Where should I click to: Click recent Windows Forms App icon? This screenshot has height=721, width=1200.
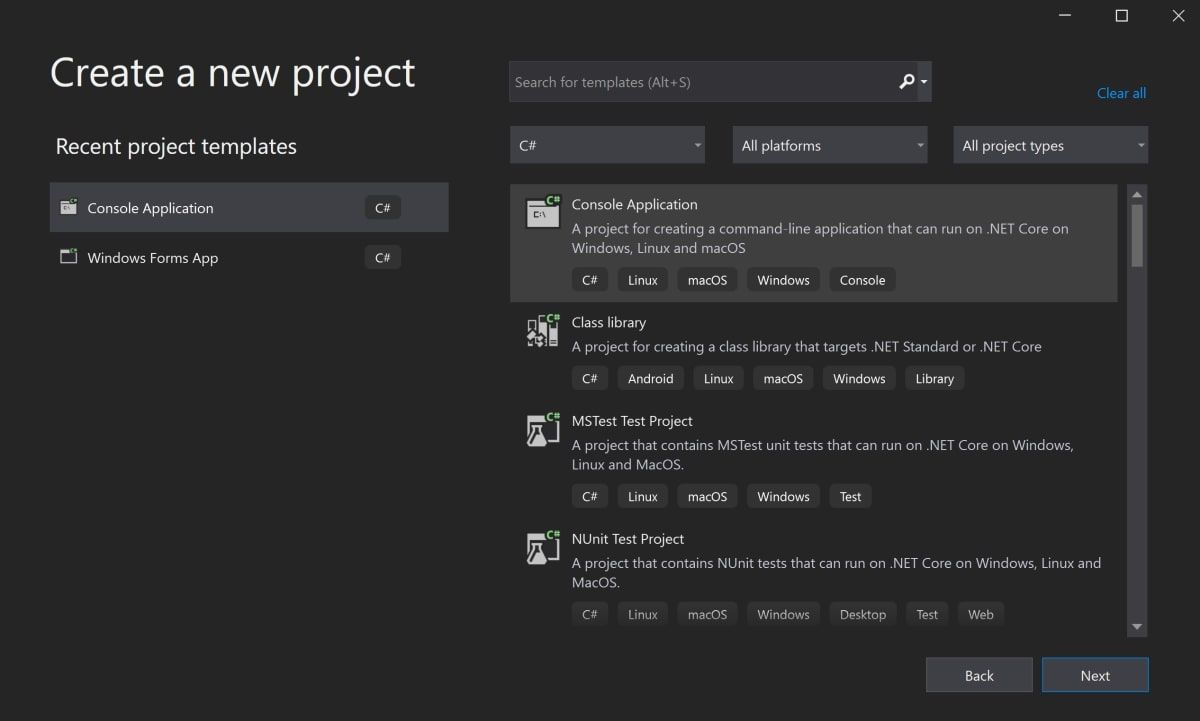pyautogui.click(x=68, y=257)
